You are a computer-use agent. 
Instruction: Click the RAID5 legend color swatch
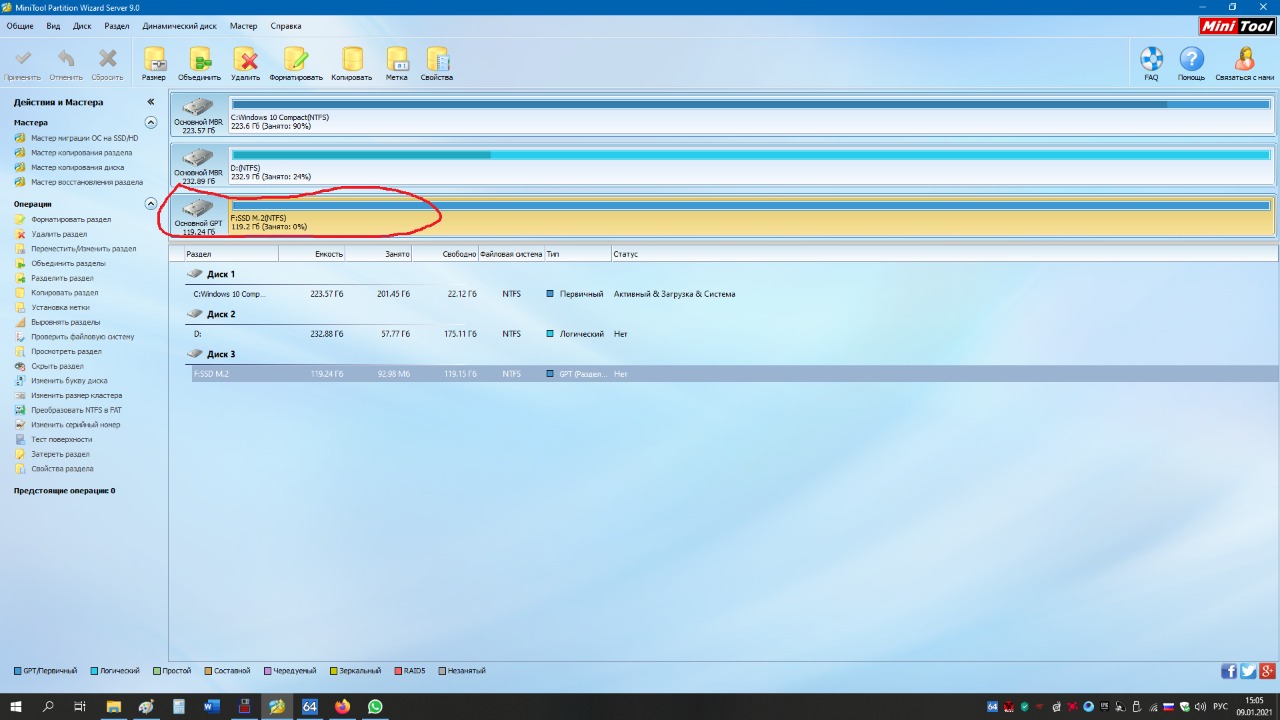397,671
